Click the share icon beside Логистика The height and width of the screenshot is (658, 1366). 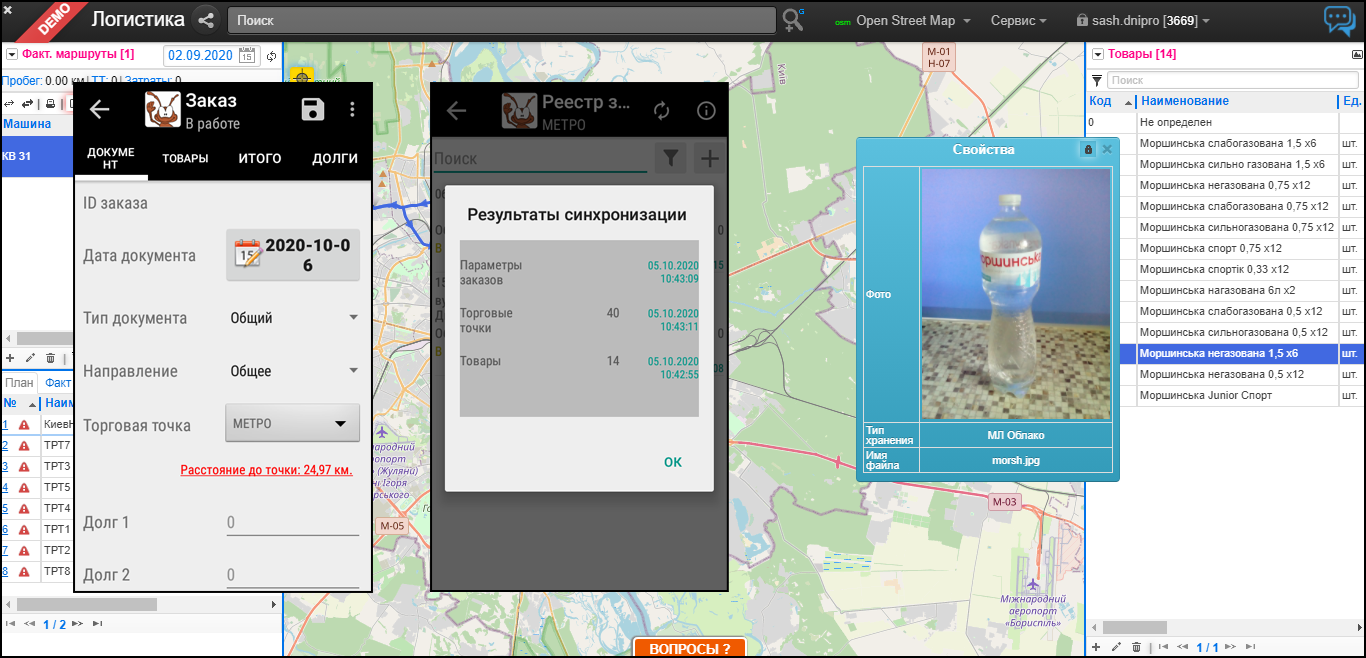pos(207,20)
